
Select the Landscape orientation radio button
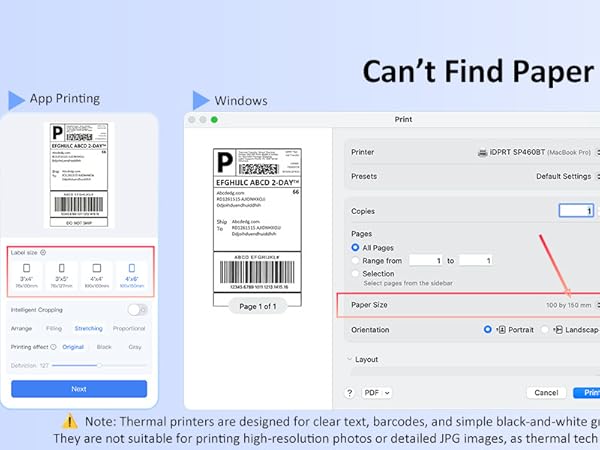point(545,329)
